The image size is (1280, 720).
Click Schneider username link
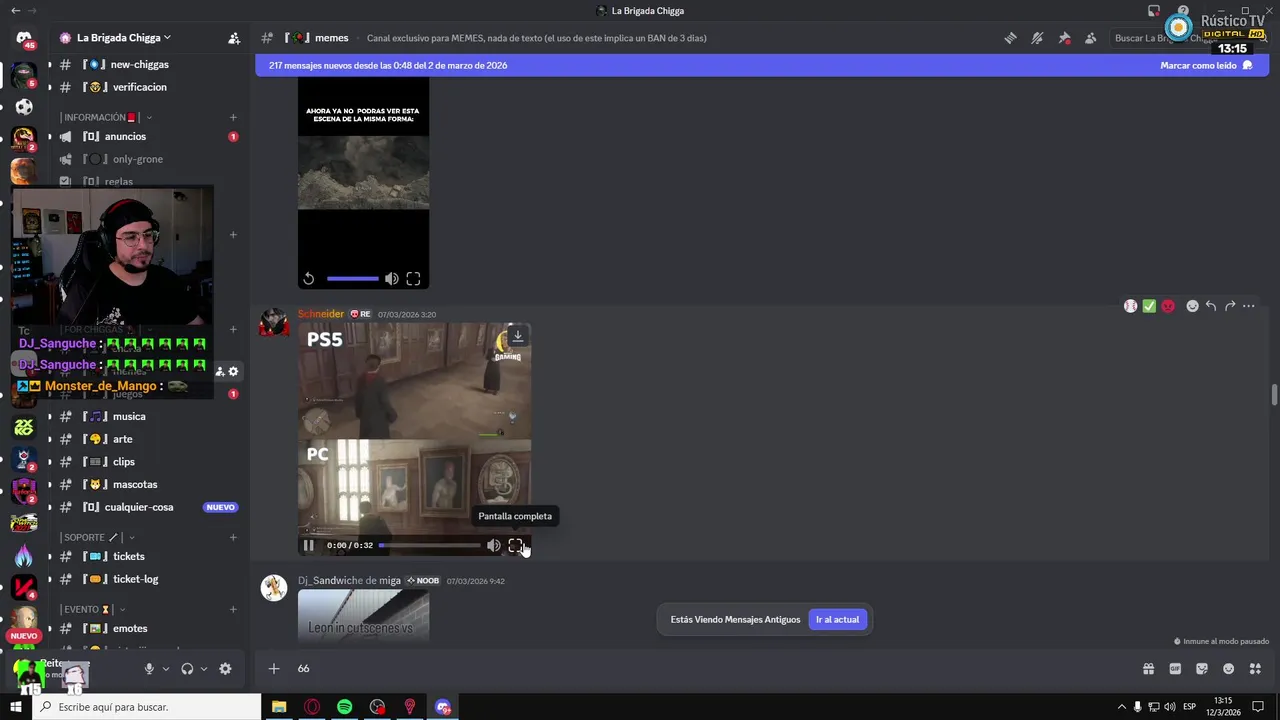321,314
